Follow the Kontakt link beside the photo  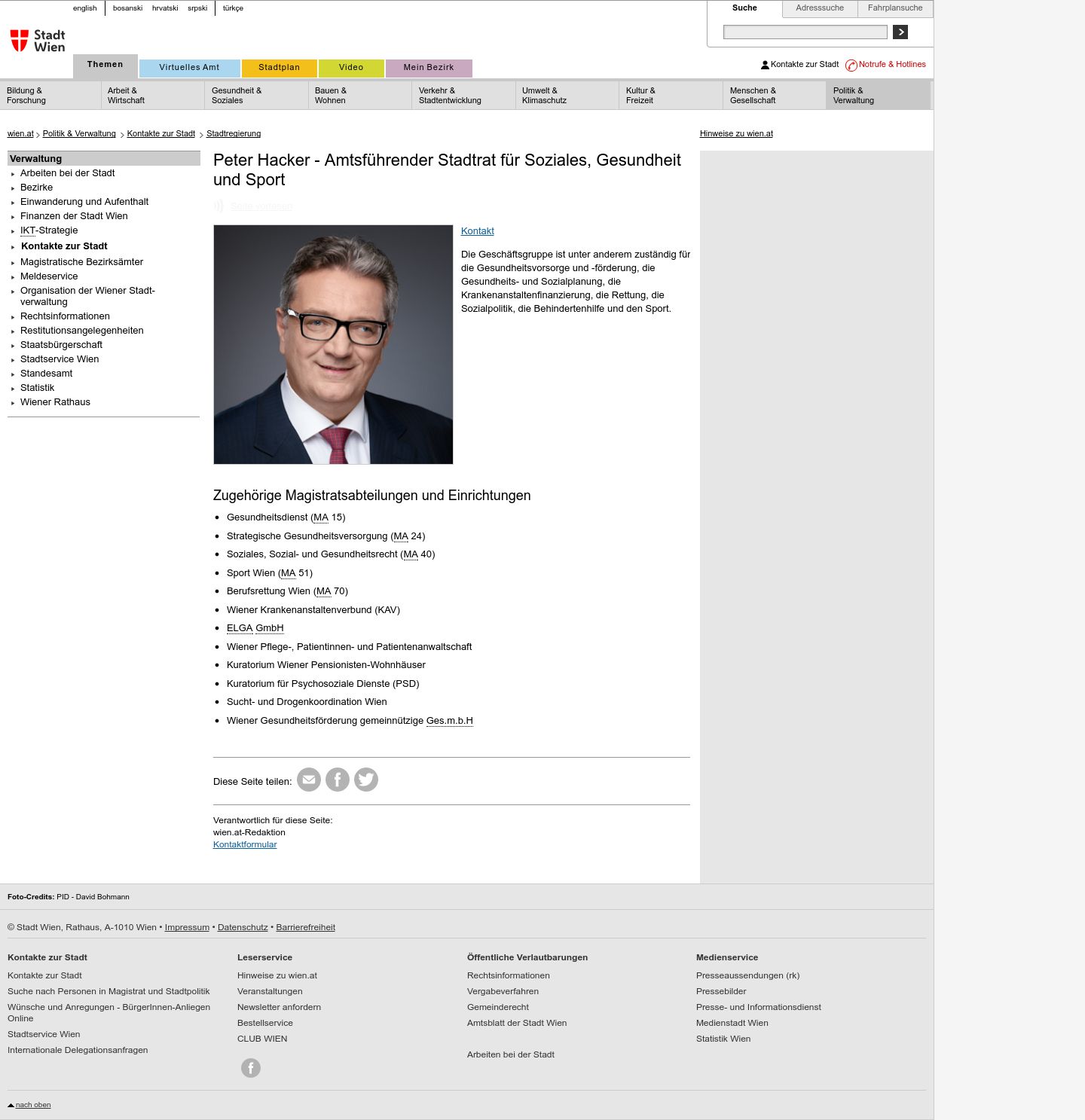[x=478, y=231]
